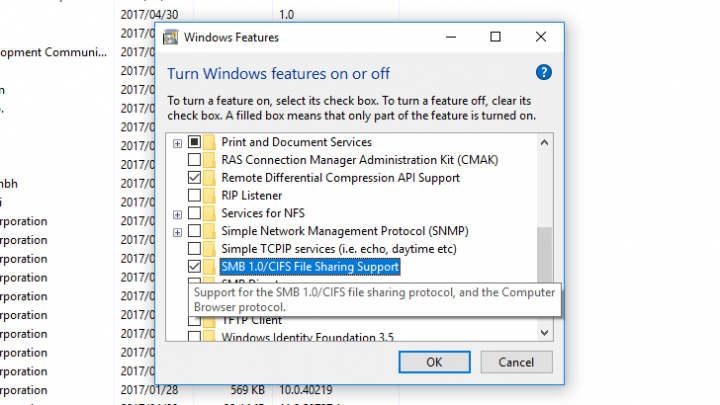Click folder icon beside RAS Connection Manager Administration Kit
Image resolution: width=720 pixels, height=405 pixels.
tap(209, 160)
